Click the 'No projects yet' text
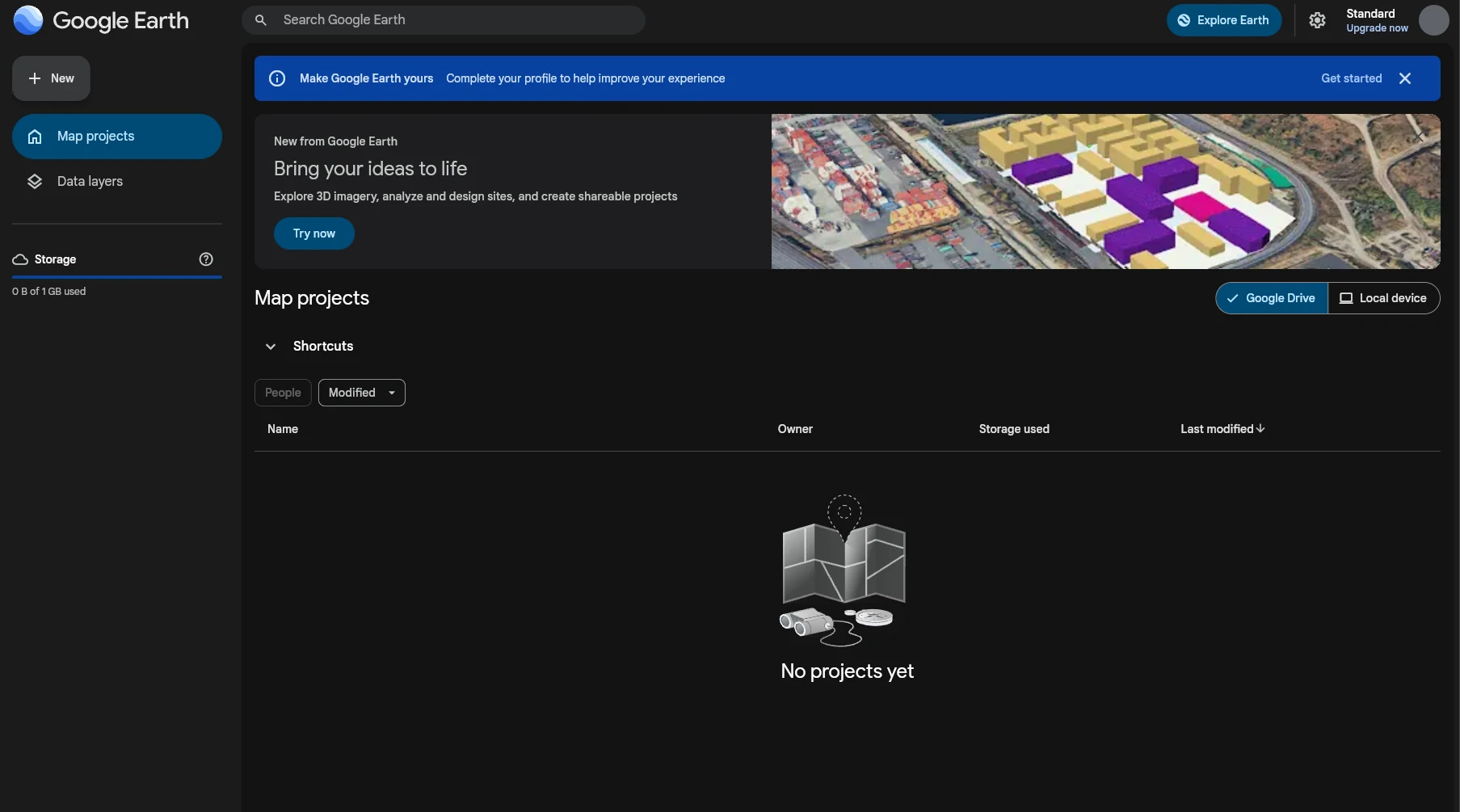This screenshot has width=1460, height=812. (x=847, y=671)
